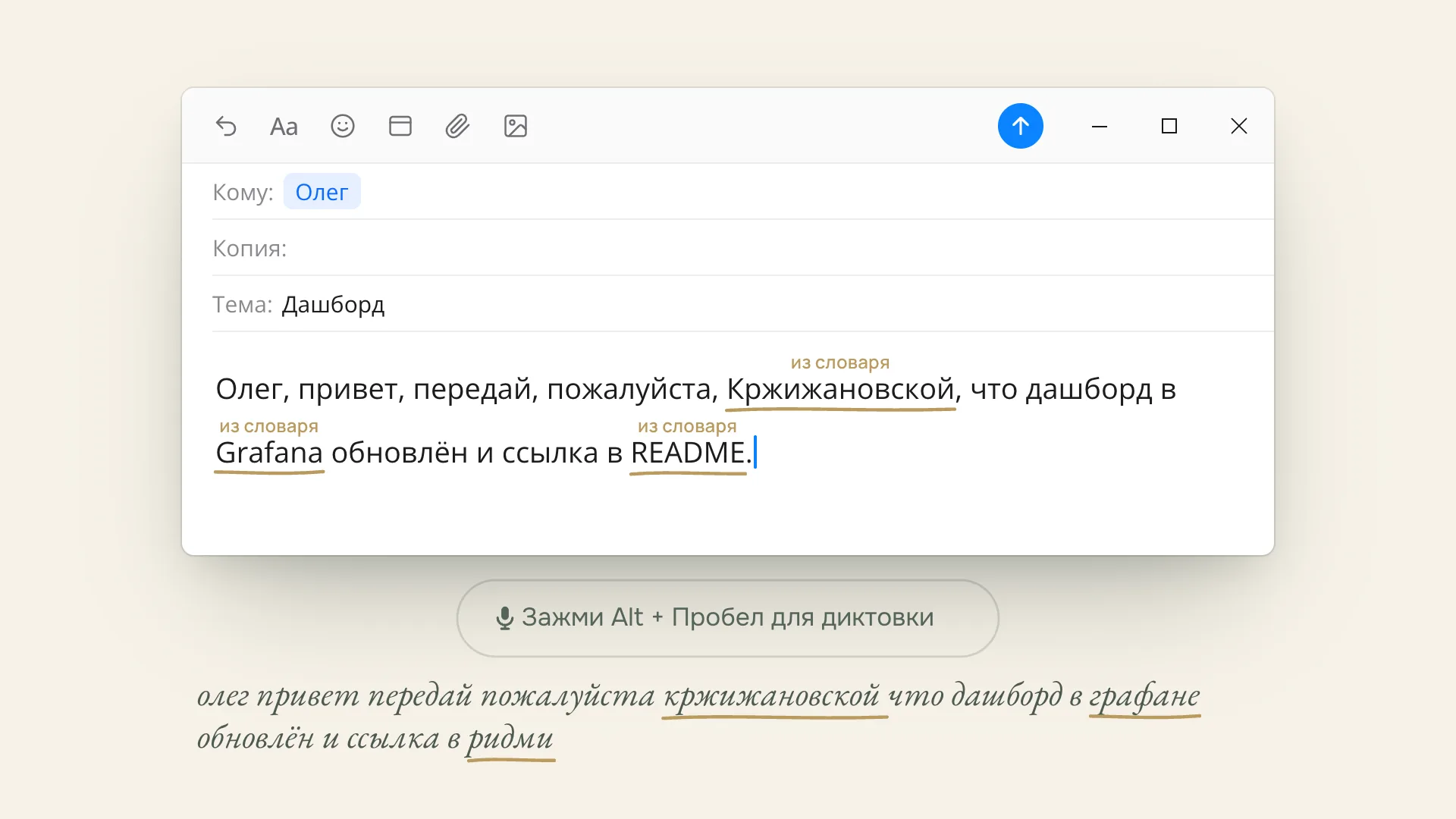Viewport: 1456px width, 819px height.
Task: Click the Тема field with Дашборд
Action: (743, 304)
